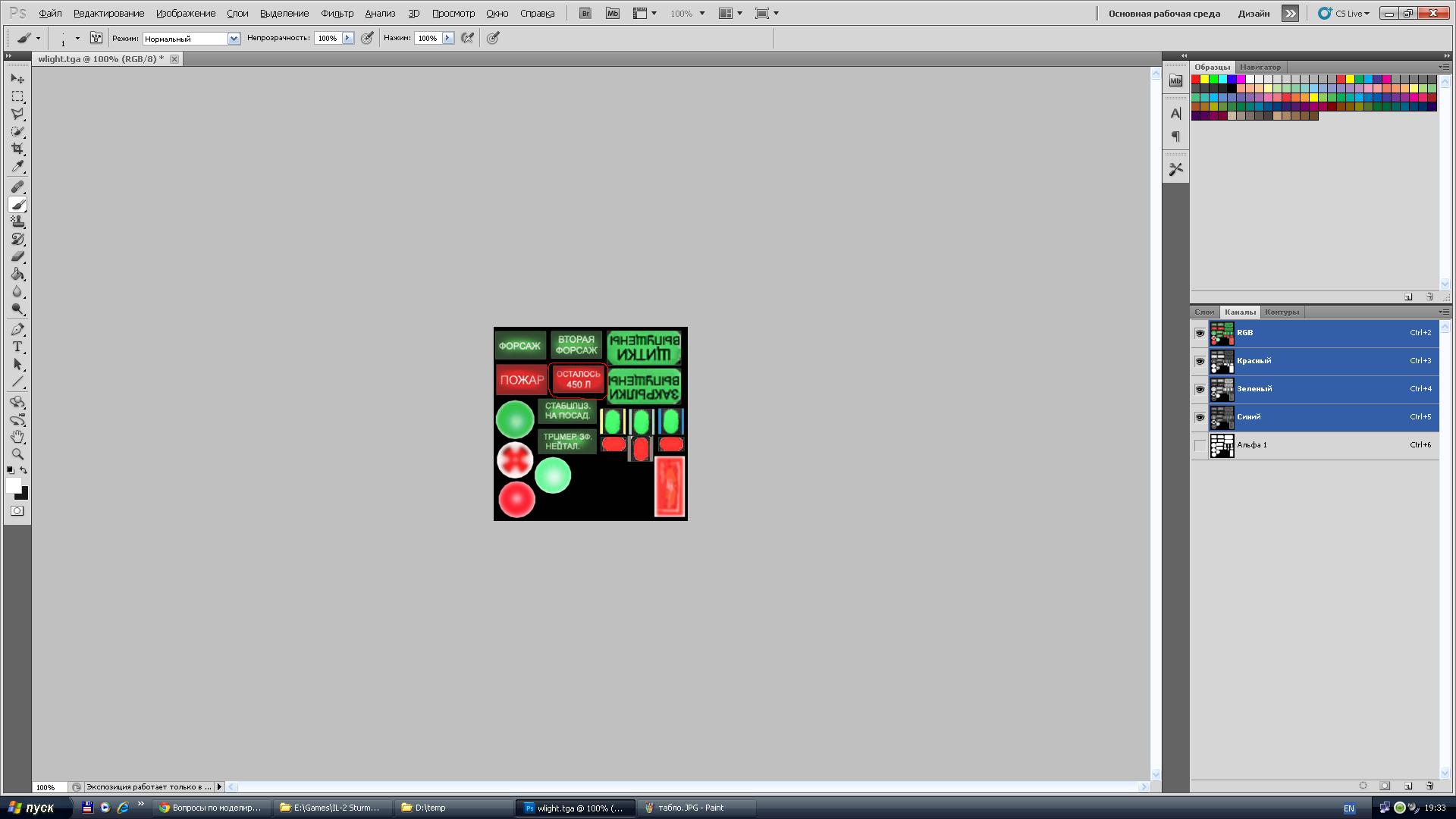Launch Adobe Bridge from the Br icon
The width and height of the screenshot is (1456, 819).
585,13
